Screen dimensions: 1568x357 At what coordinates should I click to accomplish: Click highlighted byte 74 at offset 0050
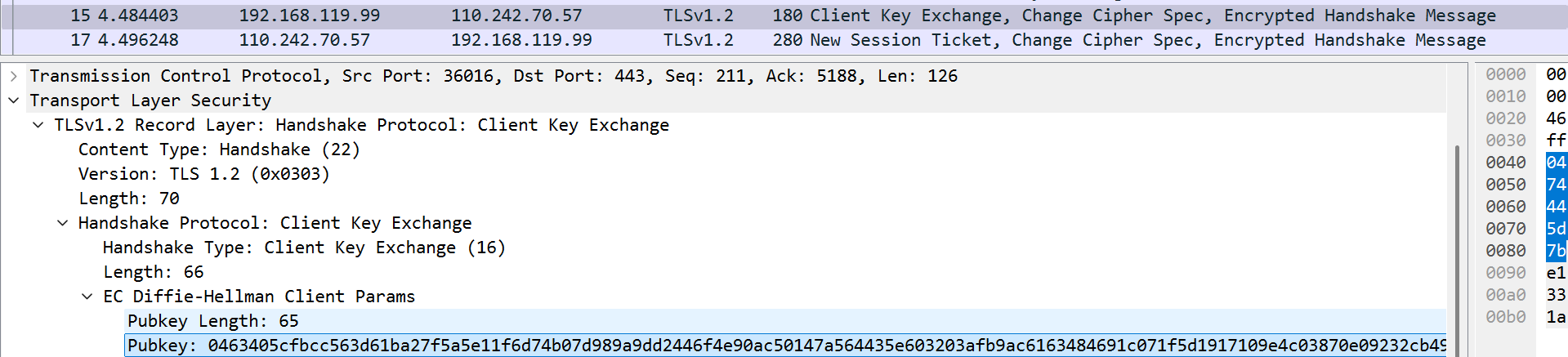(1556, 185)
